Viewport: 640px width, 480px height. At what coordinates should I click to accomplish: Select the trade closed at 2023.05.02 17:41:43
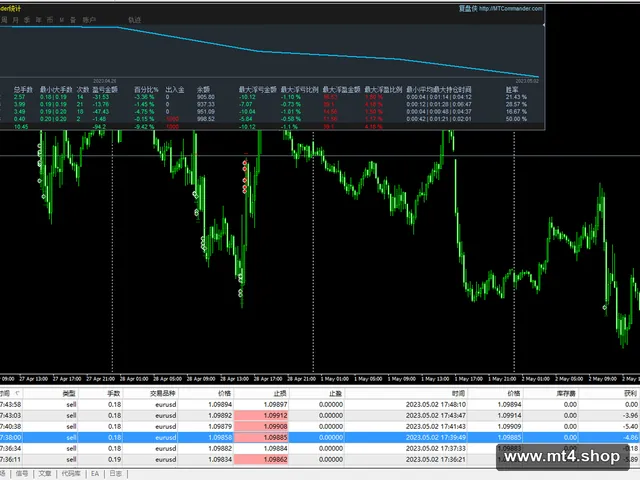(320, 427)
